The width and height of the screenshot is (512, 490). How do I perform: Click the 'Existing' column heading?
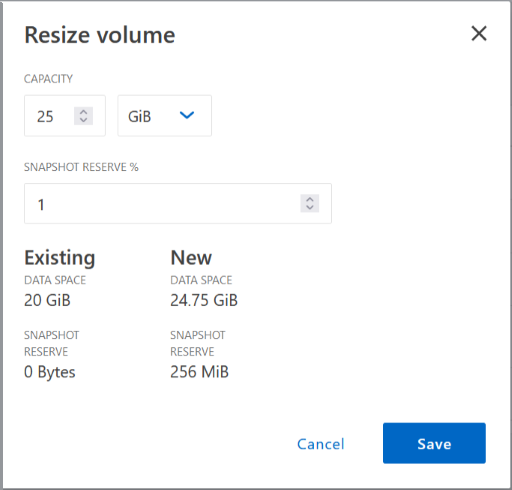click(60, 258)
